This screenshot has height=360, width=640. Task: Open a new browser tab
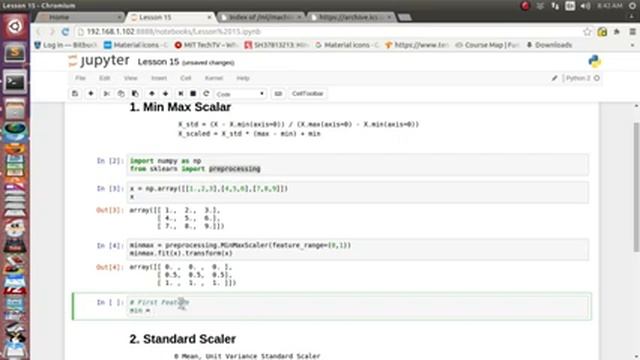pyautogui.click(x=404, y=17)
